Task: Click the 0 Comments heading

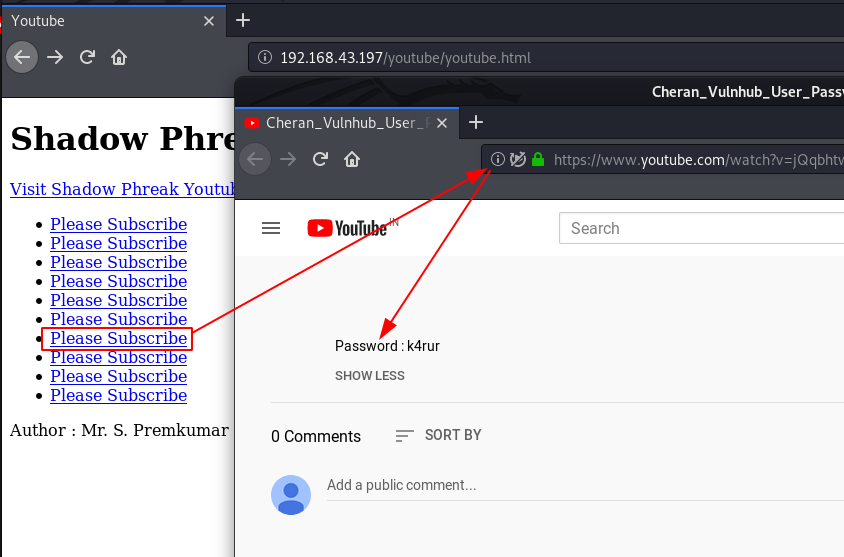Action: pyautogui.click(x=316, y=436)
